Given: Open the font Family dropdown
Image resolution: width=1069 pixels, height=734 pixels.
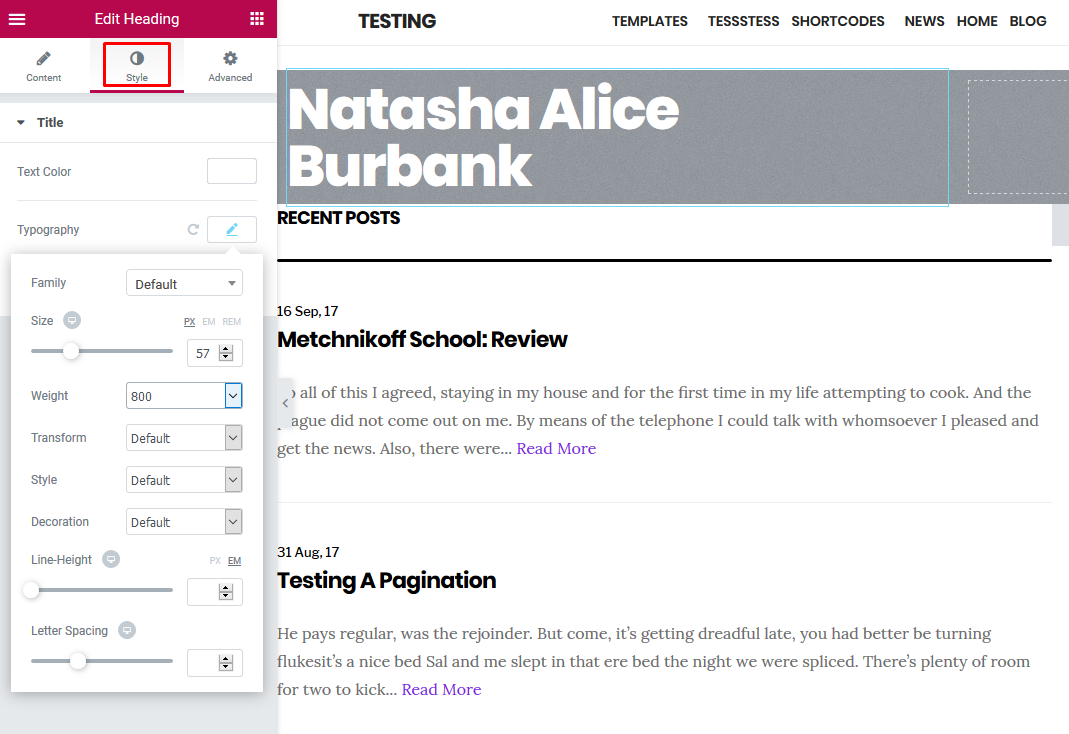Looking at the screenshot, I should click(184, 284).
